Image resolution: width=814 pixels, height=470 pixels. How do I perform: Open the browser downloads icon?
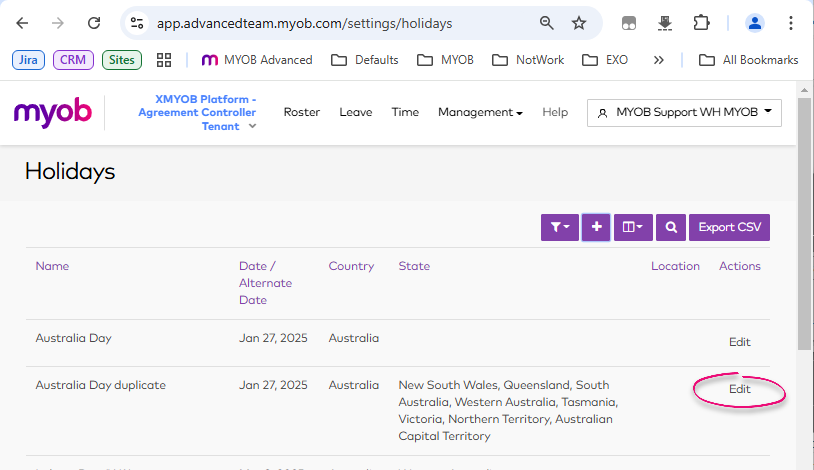tap(665, 23)
